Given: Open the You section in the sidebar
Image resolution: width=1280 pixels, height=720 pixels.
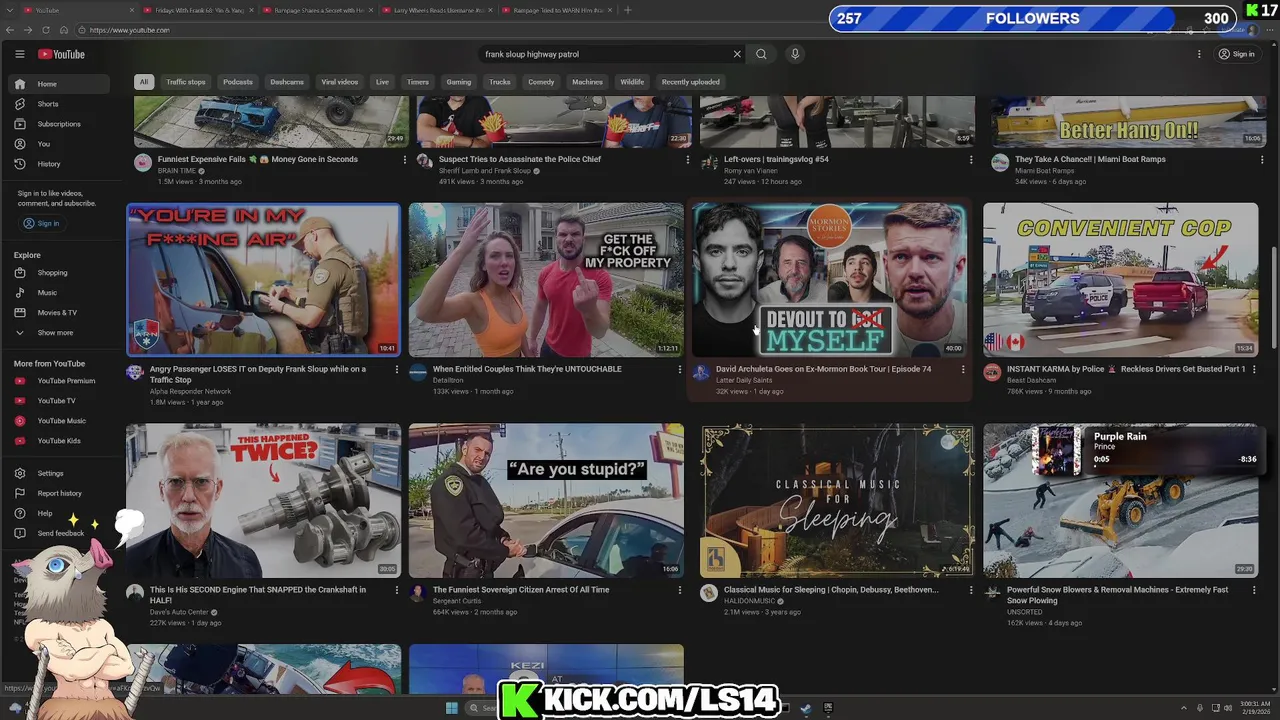Looking at the screenshot, I should pyautogui.click(x=60, y=144).
